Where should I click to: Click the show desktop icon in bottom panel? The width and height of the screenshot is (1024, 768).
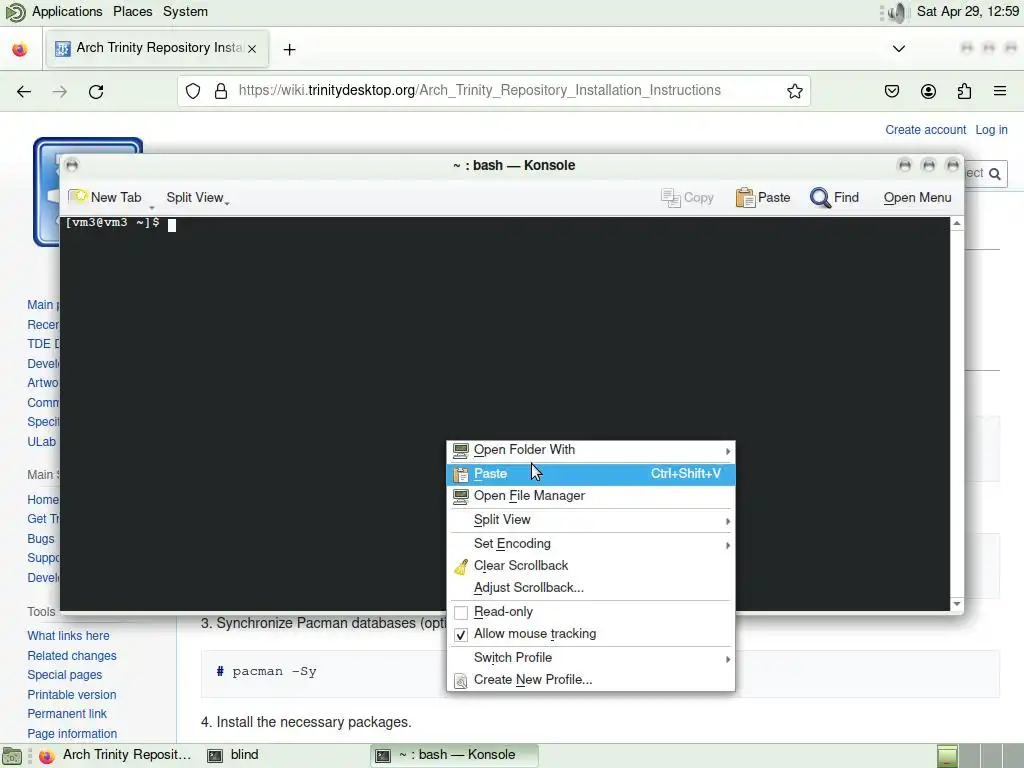coord(12,756)
